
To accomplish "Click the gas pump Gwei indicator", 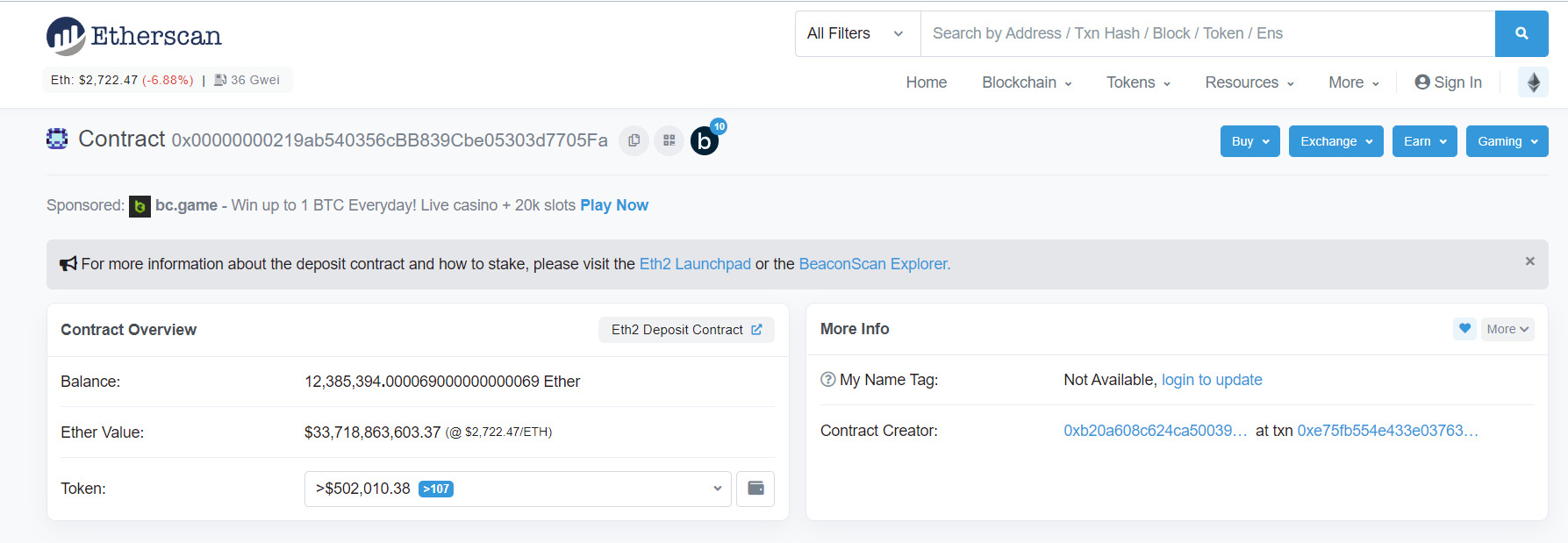I will coord(247,80).
